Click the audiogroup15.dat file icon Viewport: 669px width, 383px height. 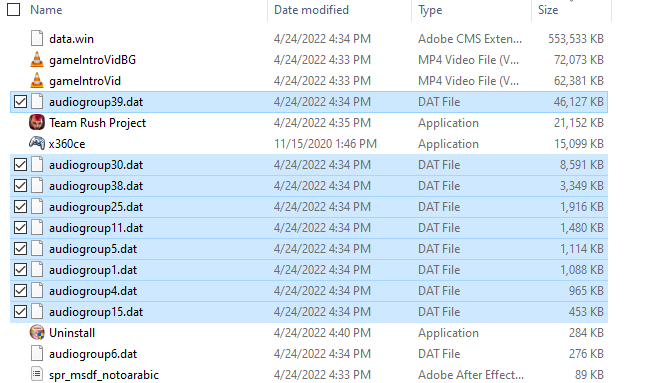pyautogui.click(x=37, y=311)
